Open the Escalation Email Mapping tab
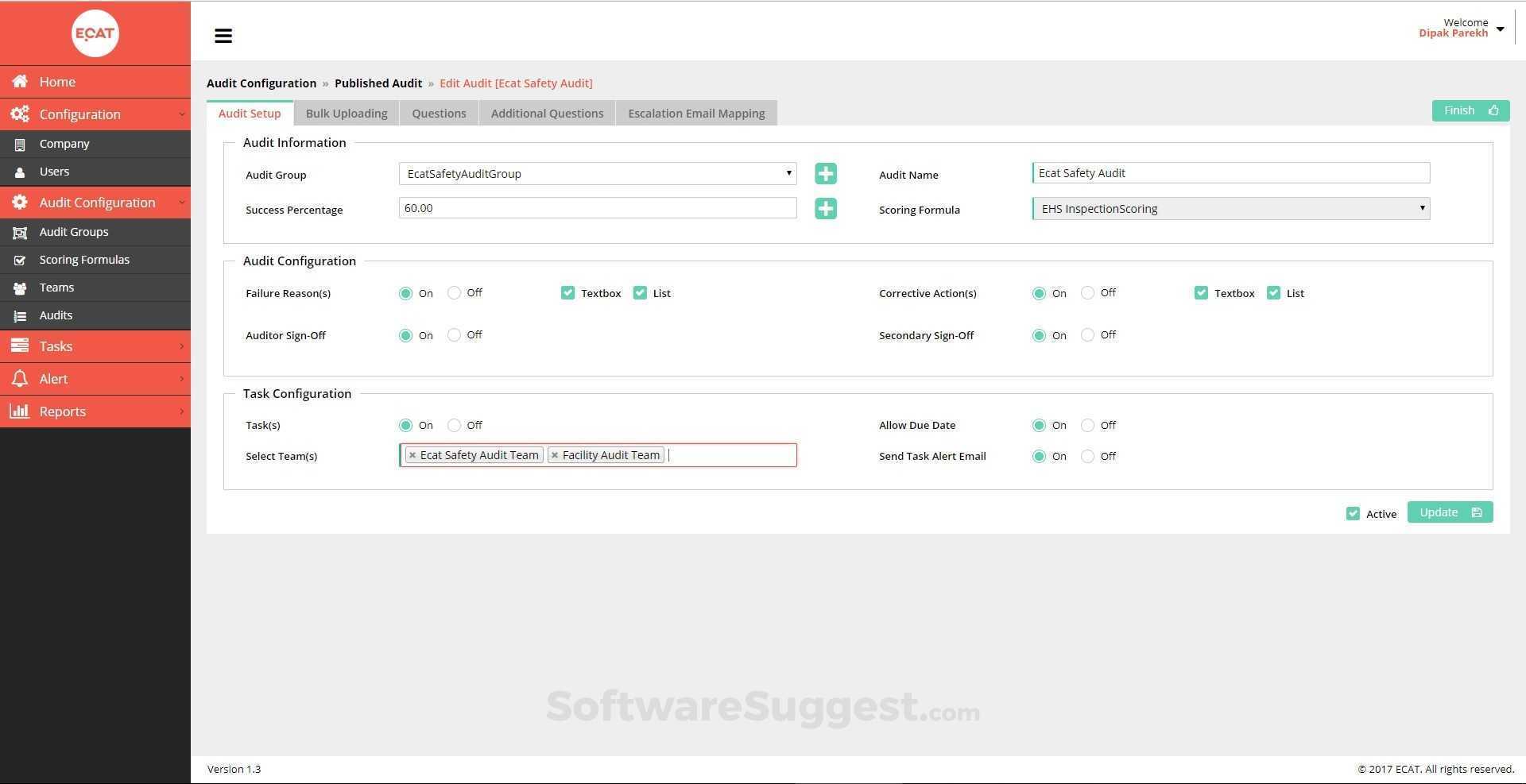 (695, 113)
